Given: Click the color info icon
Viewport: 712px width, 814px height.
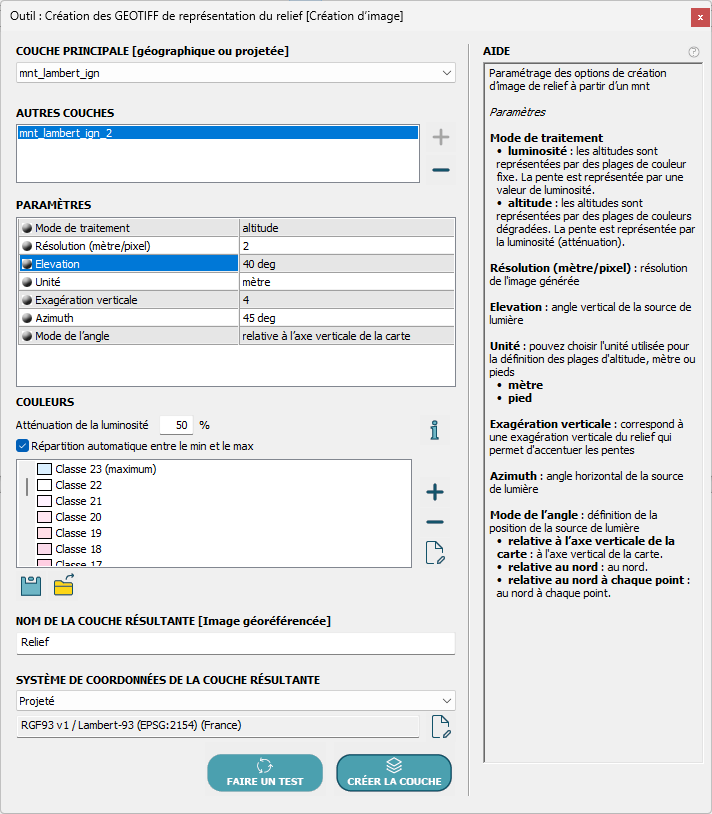Looking at the screenshot, I should coord(434,431).
